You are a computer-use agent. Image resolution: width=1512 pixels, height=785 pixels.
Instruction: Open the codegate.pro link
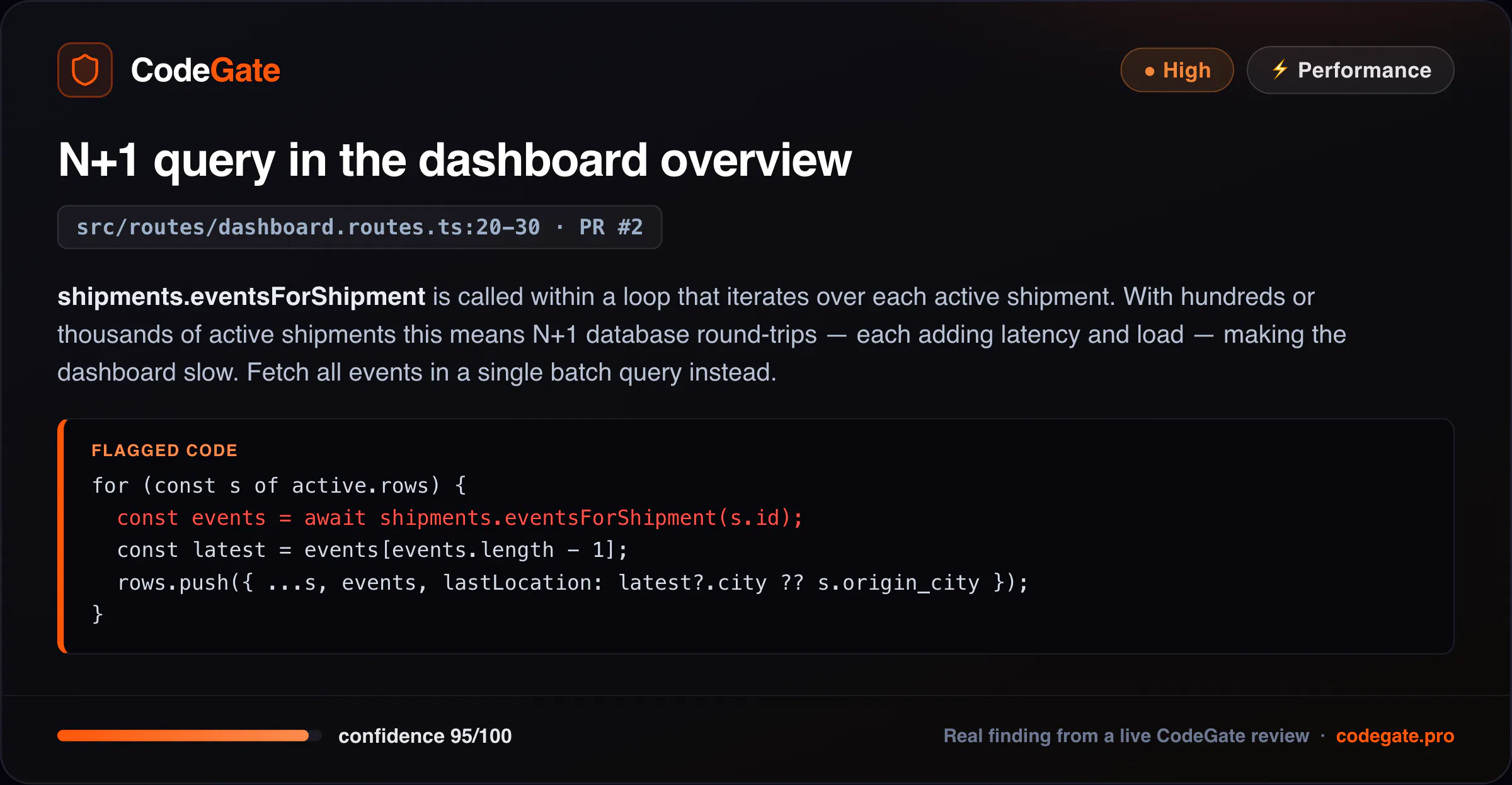[1395, 736]
